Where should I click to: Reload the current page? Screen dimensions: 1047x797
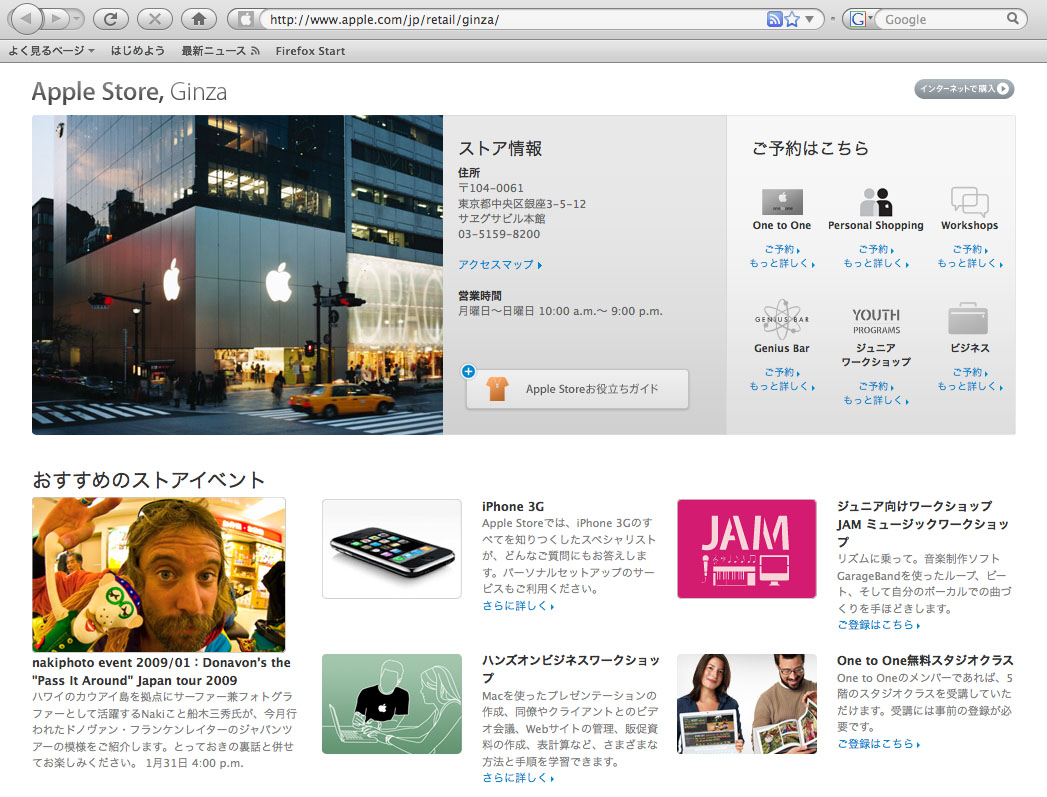click(111, 19)
